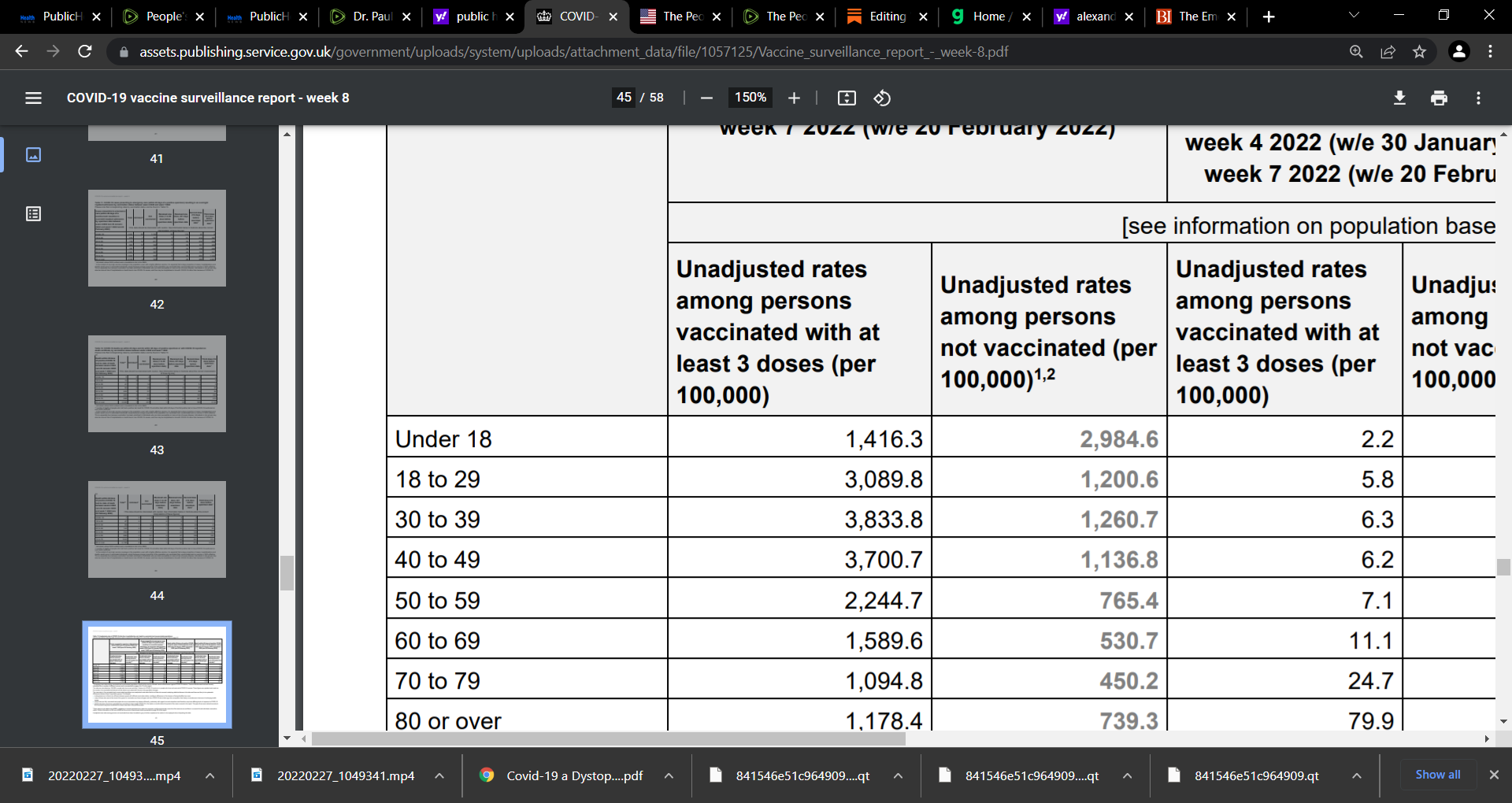The width and height of the screenshot is (1512, 803).
Task: Click the 'Under 18' row label
Action: click(x=443, y=439)
